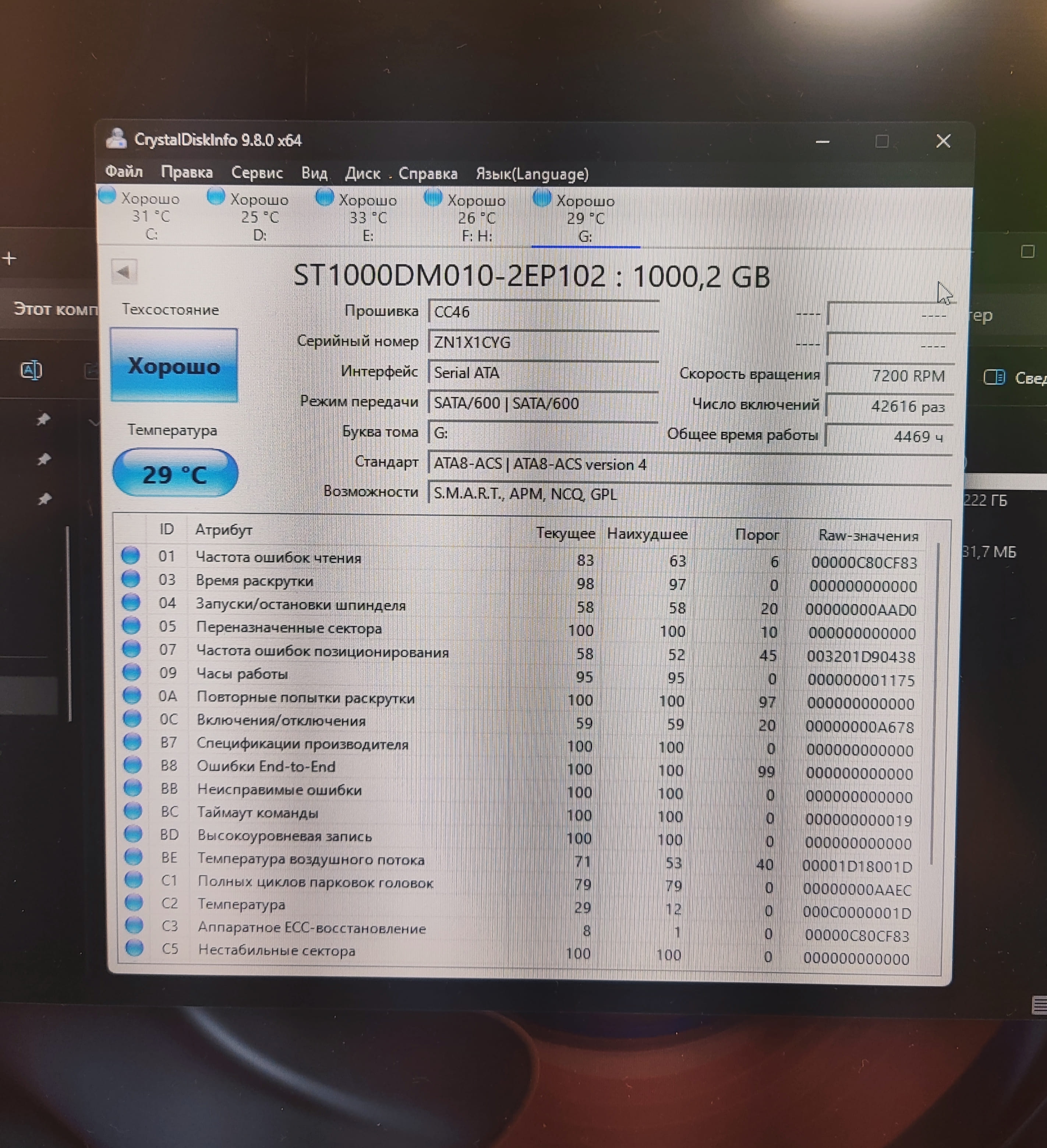Open the Сервис menu
Screen dimensions: 1047x1148
click(257, 173)
